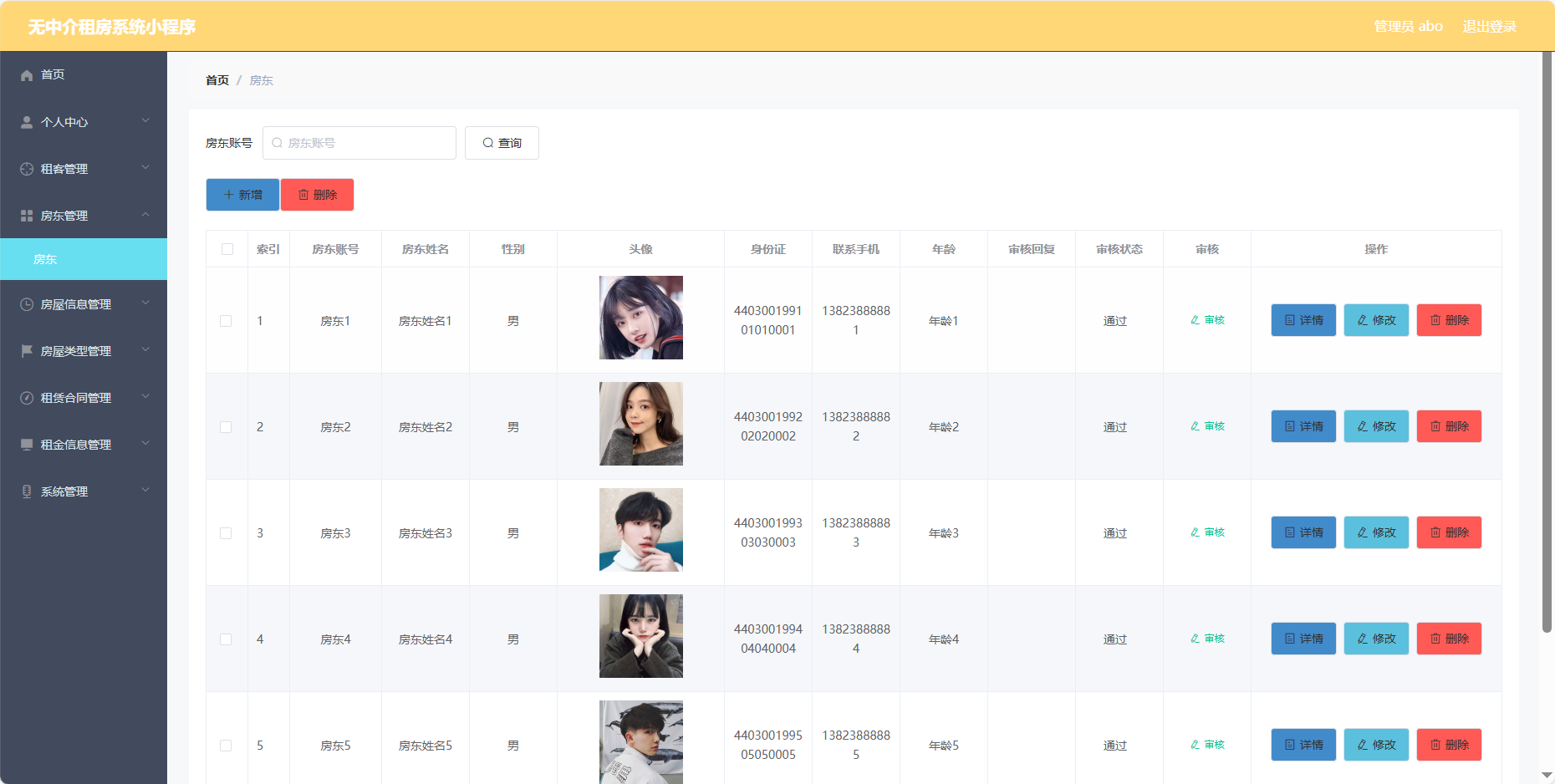Click the scrollbar down arrow
Image resolution: width=1555 pixels, height=784 pixels.
pyautogui.click(x=1547, y=776)
